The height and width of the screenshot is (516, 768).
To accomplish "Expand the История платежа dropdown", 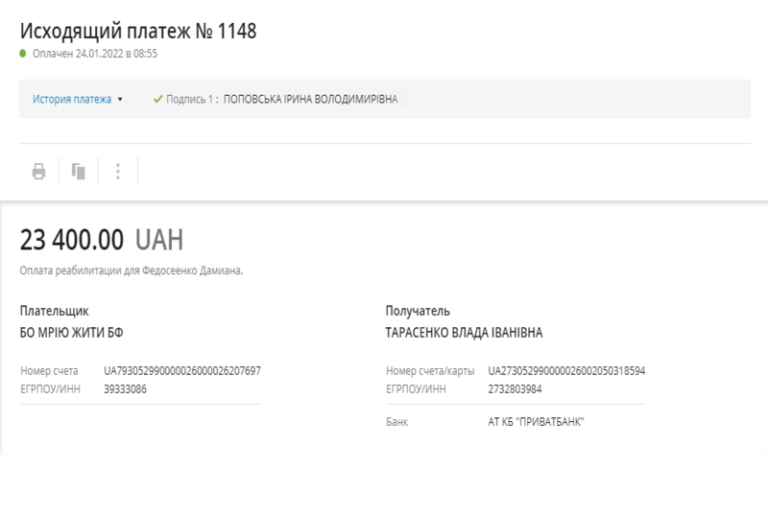I will pyautogui.click(x=77, y=99).
